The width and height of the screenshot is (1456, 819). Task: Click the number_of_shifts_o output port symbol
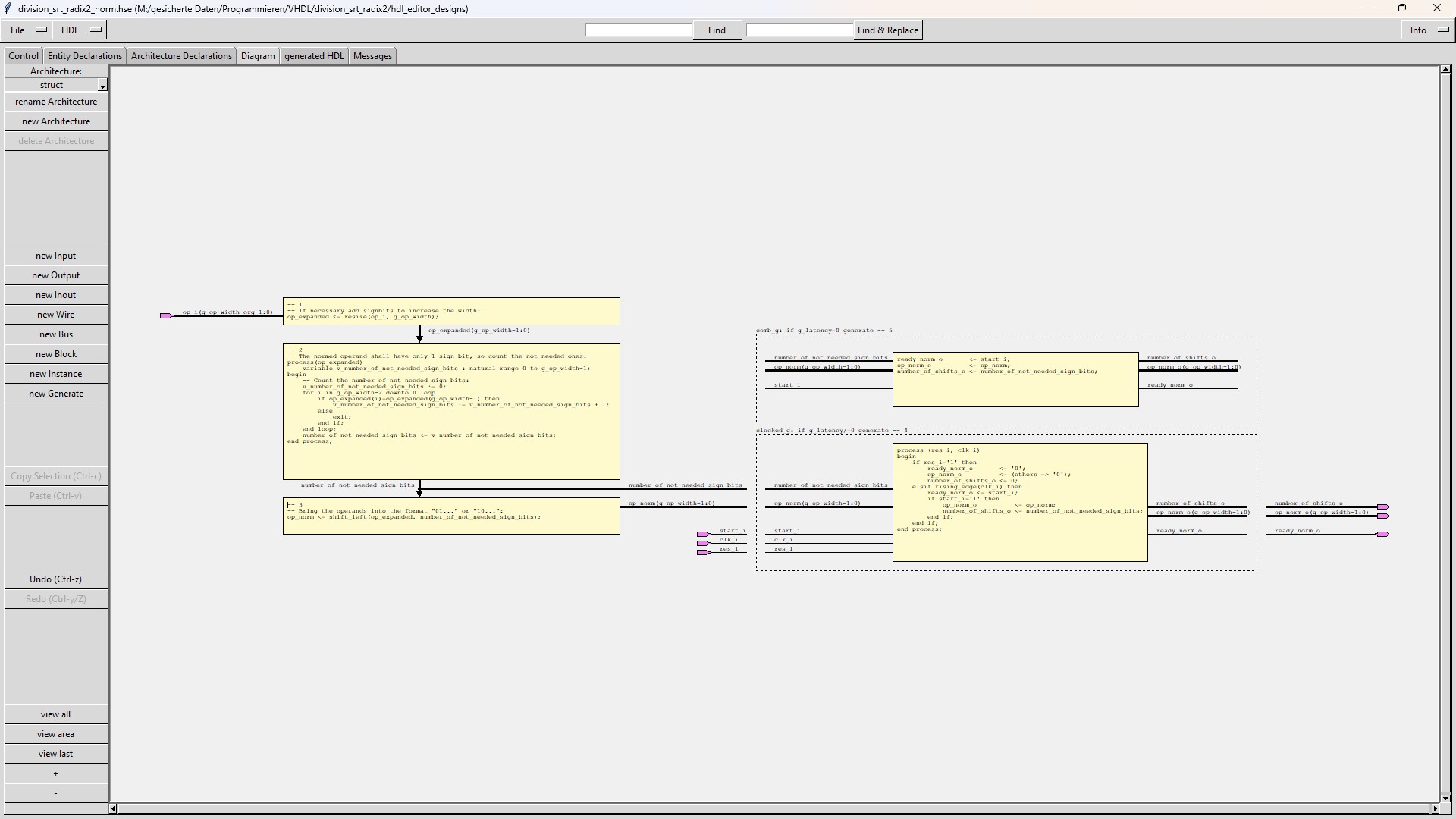[x=1382, y=507]
